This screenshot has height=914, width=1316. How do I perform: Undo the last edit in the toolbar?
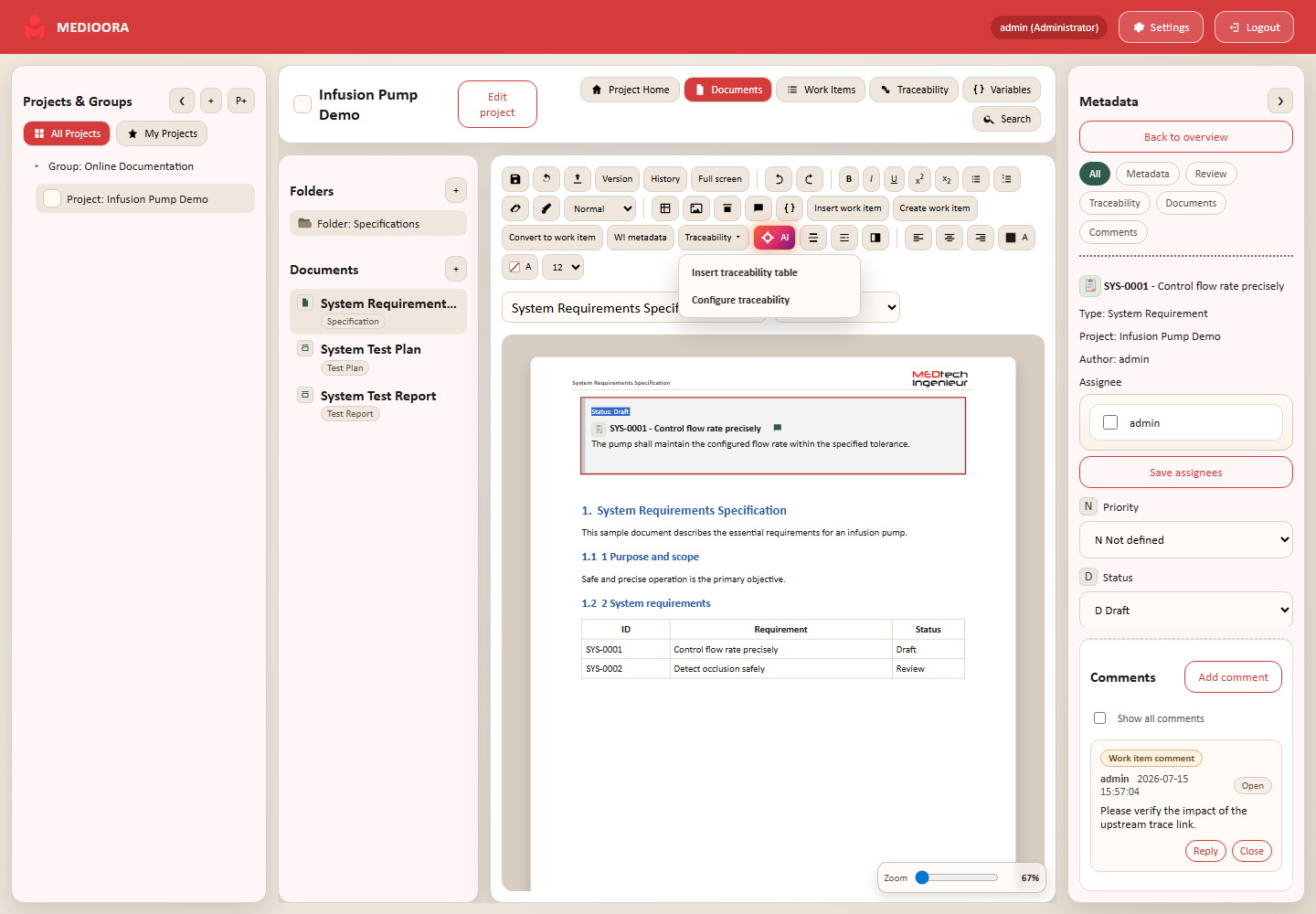[779, 179]
